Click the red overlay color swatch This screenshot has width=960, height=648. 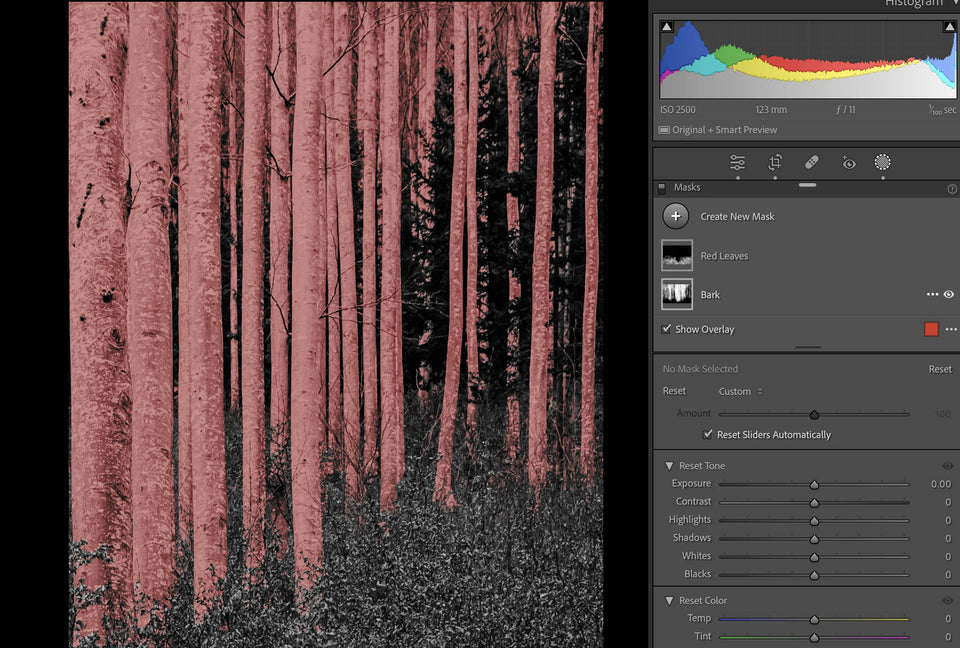pos(931,329)
